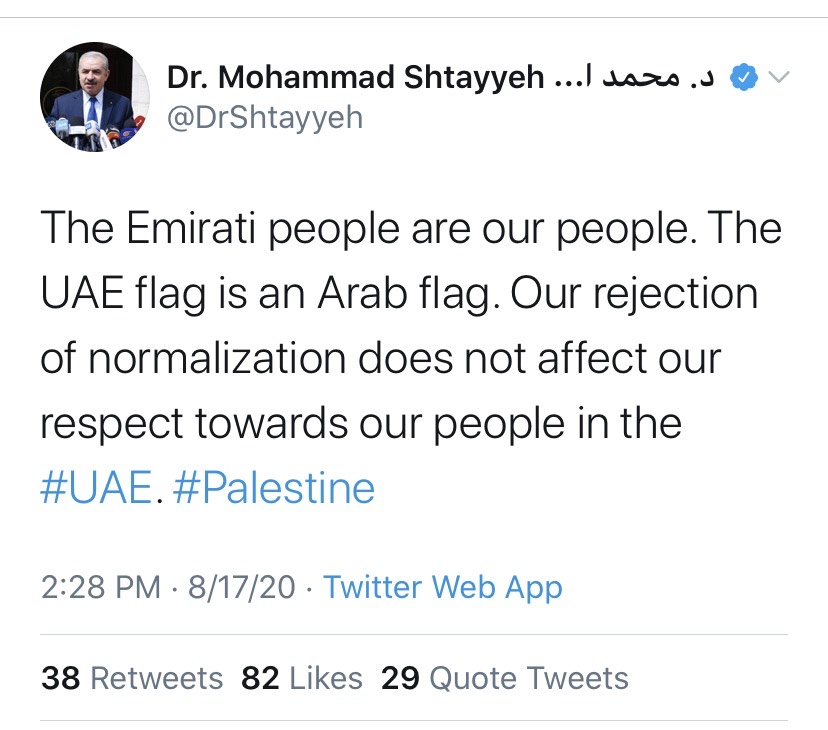This screenshot has height=730, width=828.
Task: Open the 29 Quote Tweets list
Action: point(505,678)
